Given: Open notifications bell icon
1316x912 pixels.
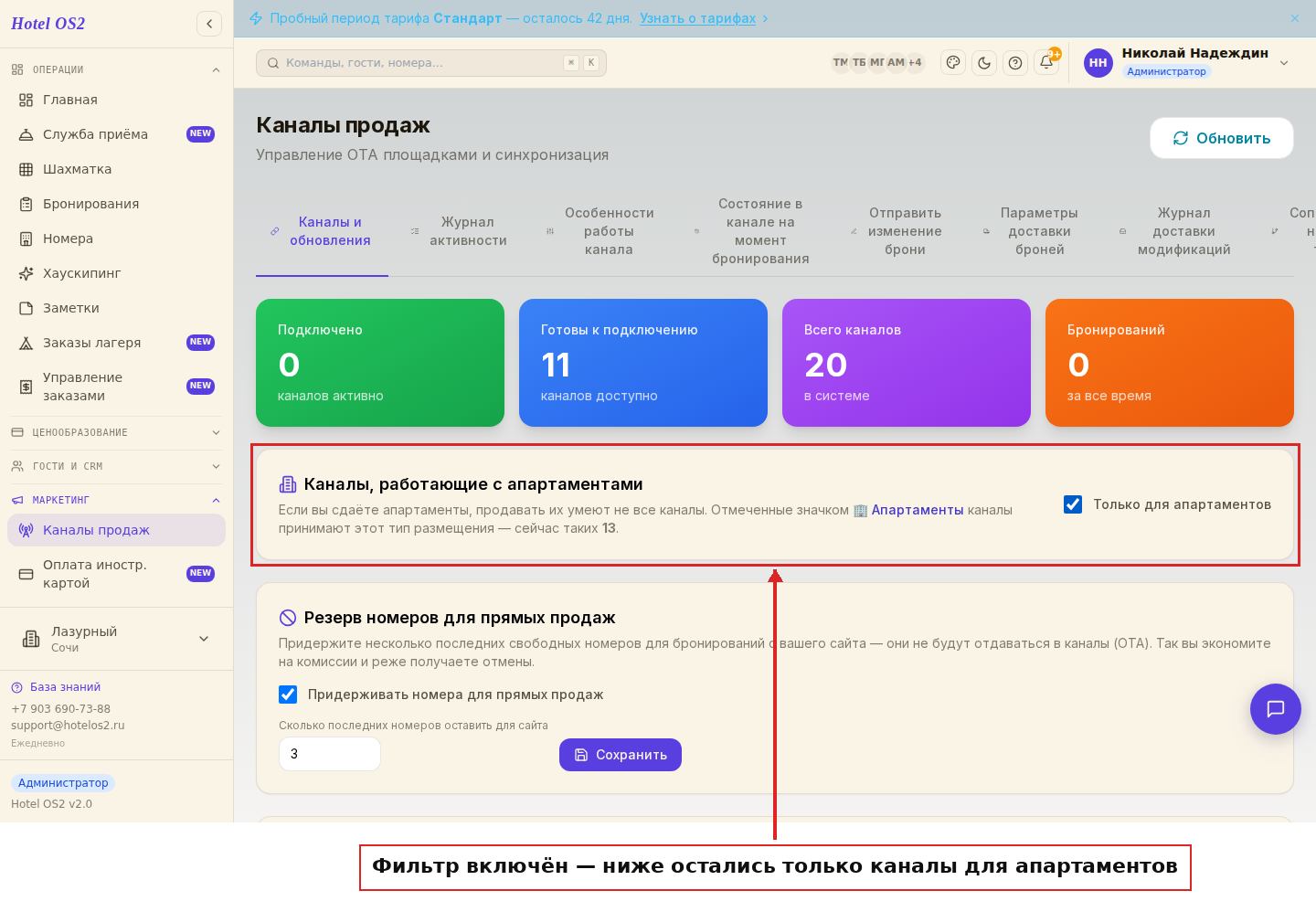Looking at the screenshot, I should pos(1046,62).
